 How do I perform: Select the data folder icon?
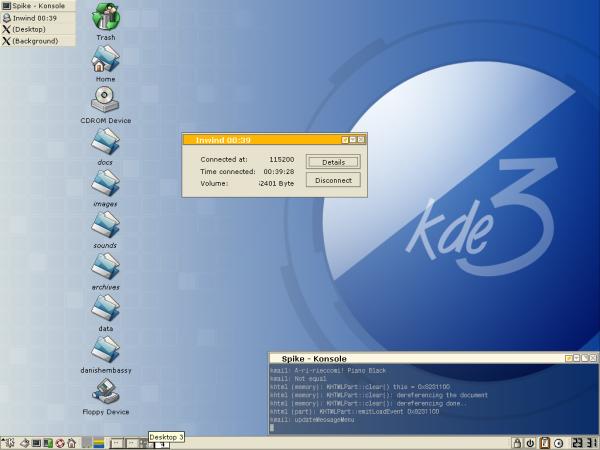(x=106, y=313)
